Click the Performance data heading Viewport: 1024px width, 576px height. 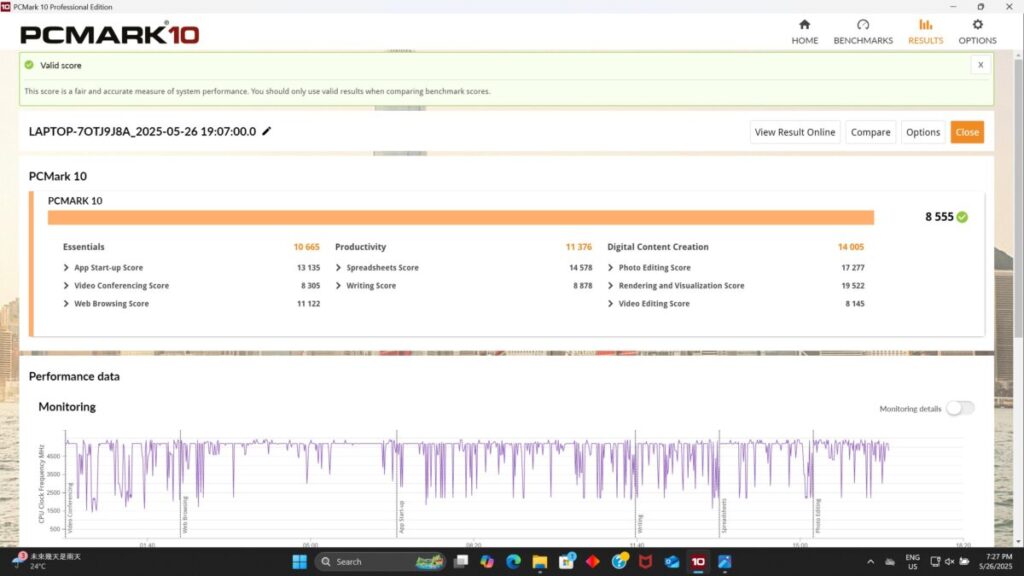74,376
